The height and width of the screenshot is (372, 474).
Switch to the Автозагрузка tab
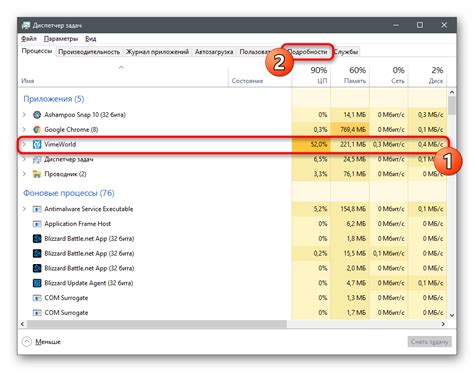coord(214,52)
